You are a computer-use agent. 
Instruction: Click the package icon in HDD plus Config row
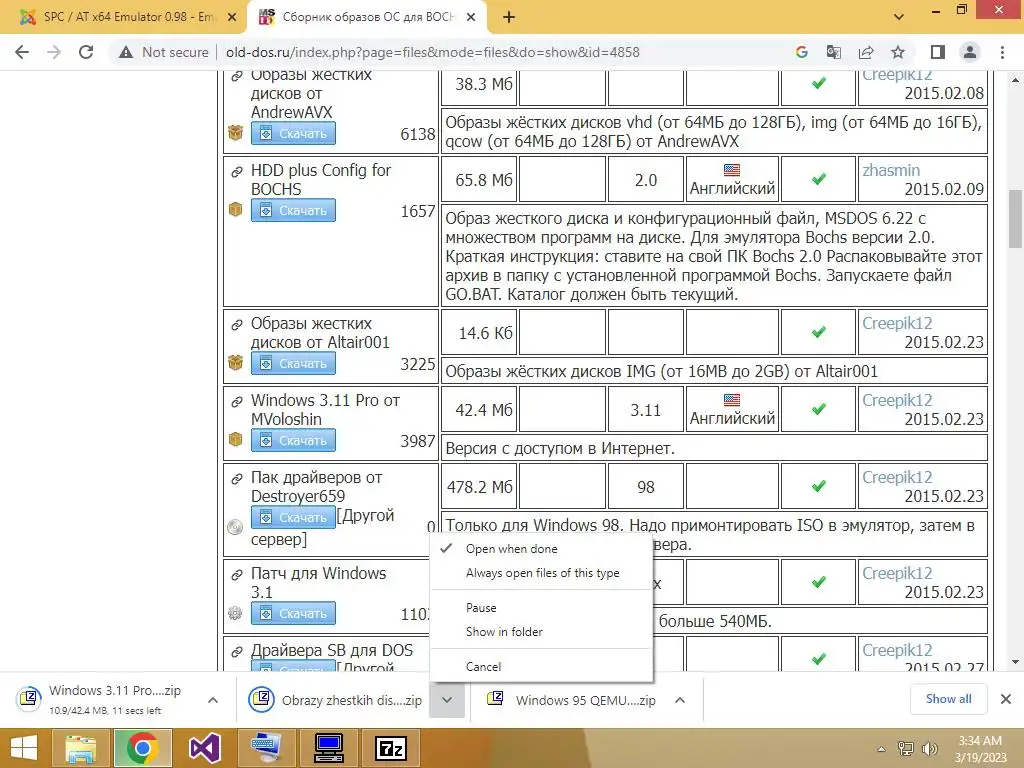(x=235, y=210)
